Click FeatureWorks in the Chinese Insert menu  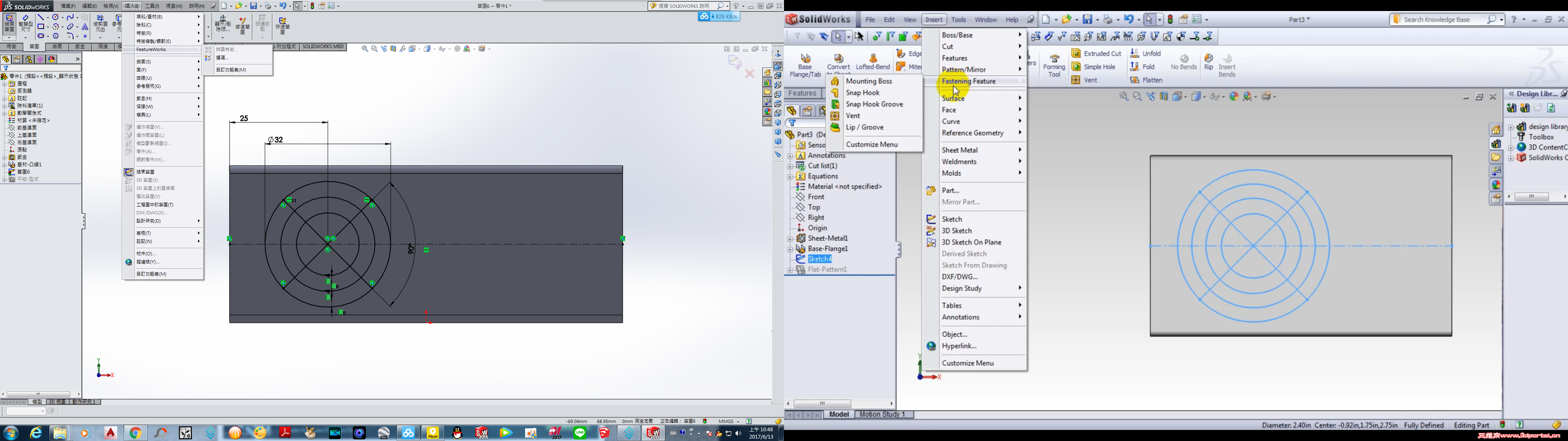point(162,49)
